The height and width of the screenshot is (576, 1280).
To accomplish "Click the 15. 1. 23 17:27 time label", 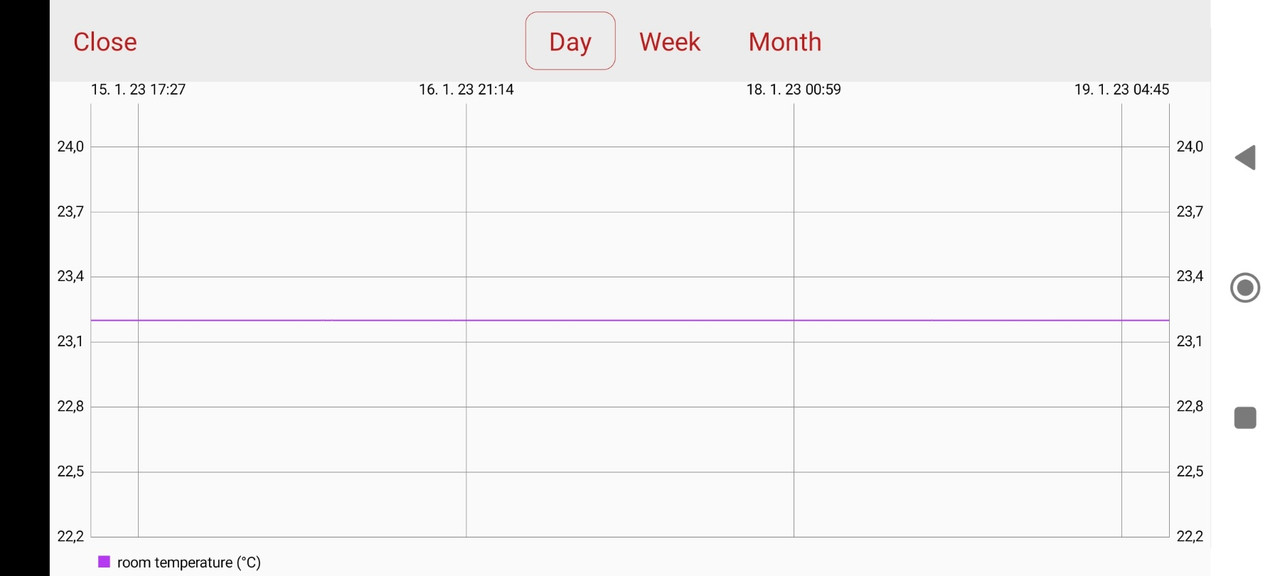I will pos(138,90).
